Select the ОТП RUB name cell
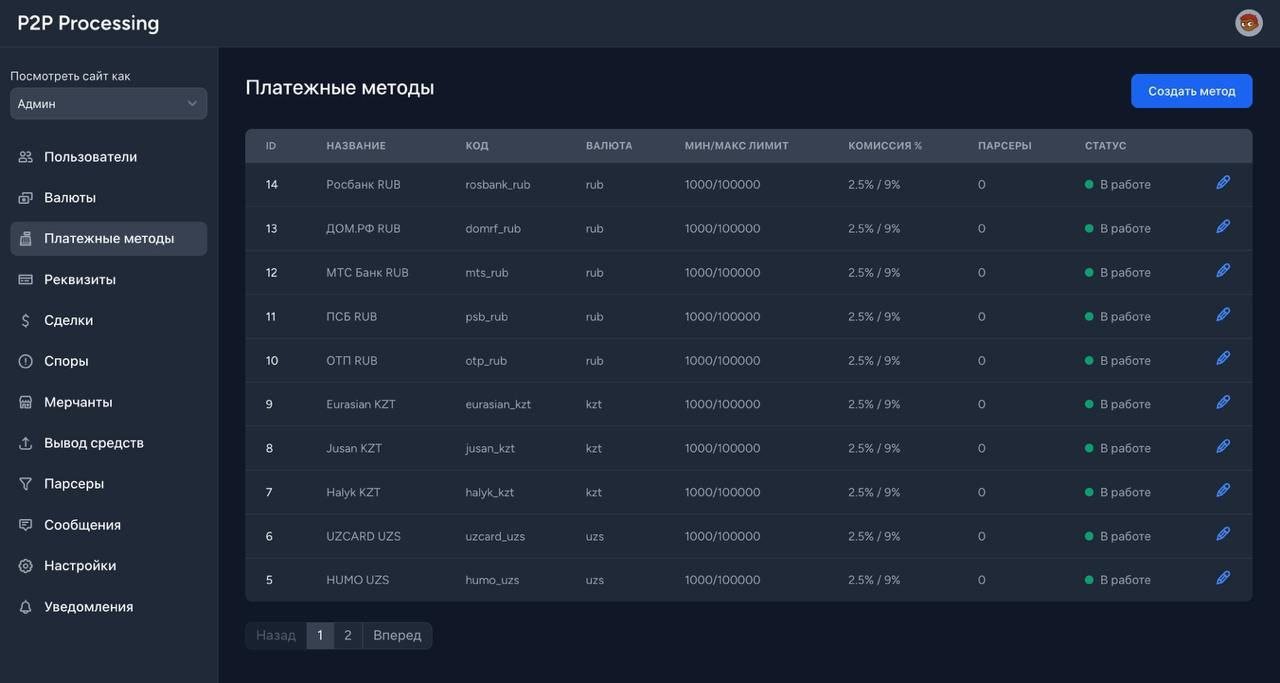The image size is (1280, 683). coord(352,361)
